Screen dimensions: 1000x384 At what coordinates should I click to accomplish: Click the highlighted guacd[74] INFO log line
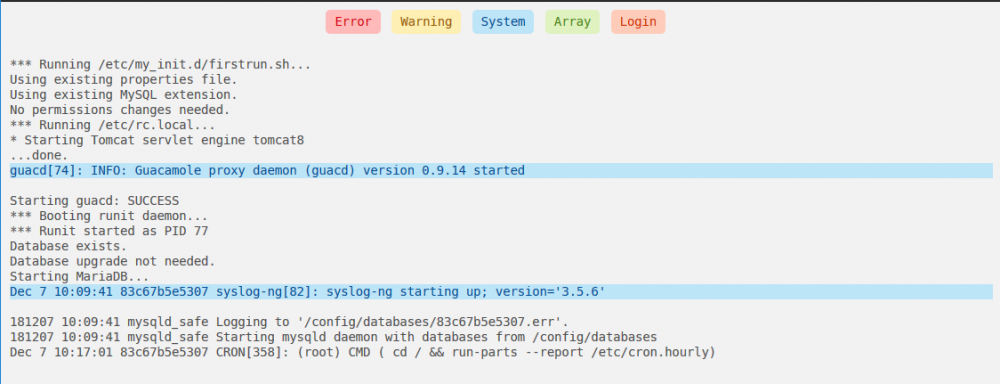click(x=501, y=170)
